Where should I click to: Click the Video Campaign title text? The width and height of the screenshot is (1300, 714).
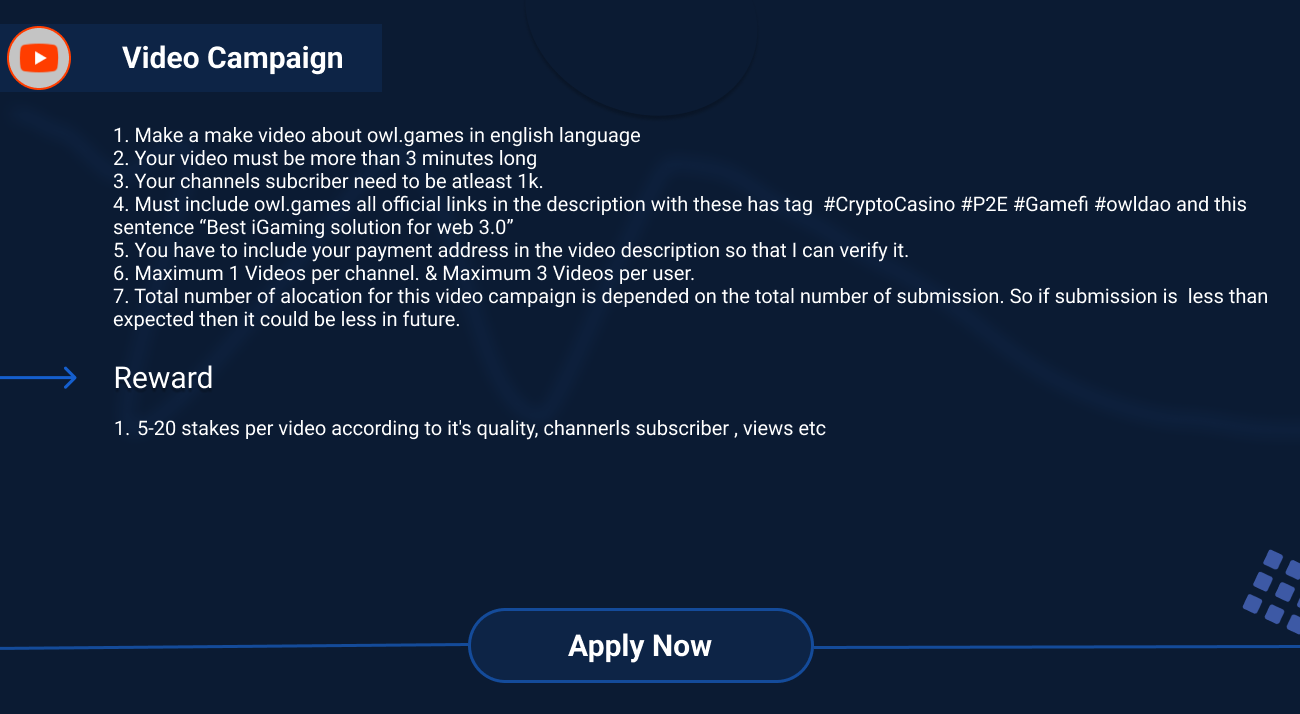[233, 58]
